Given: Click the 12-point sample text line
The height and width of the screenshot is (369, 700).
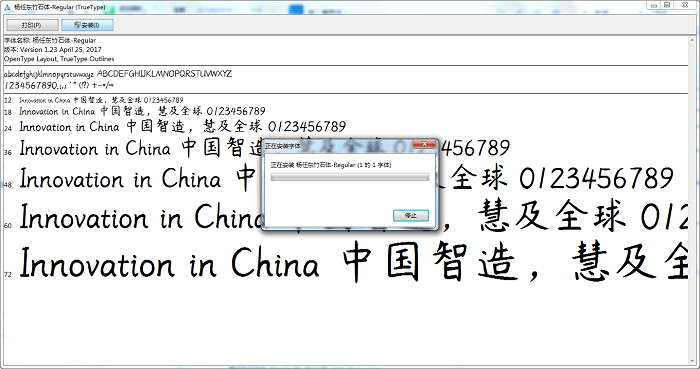Looking at the screenshot, I should click(101, 100).
